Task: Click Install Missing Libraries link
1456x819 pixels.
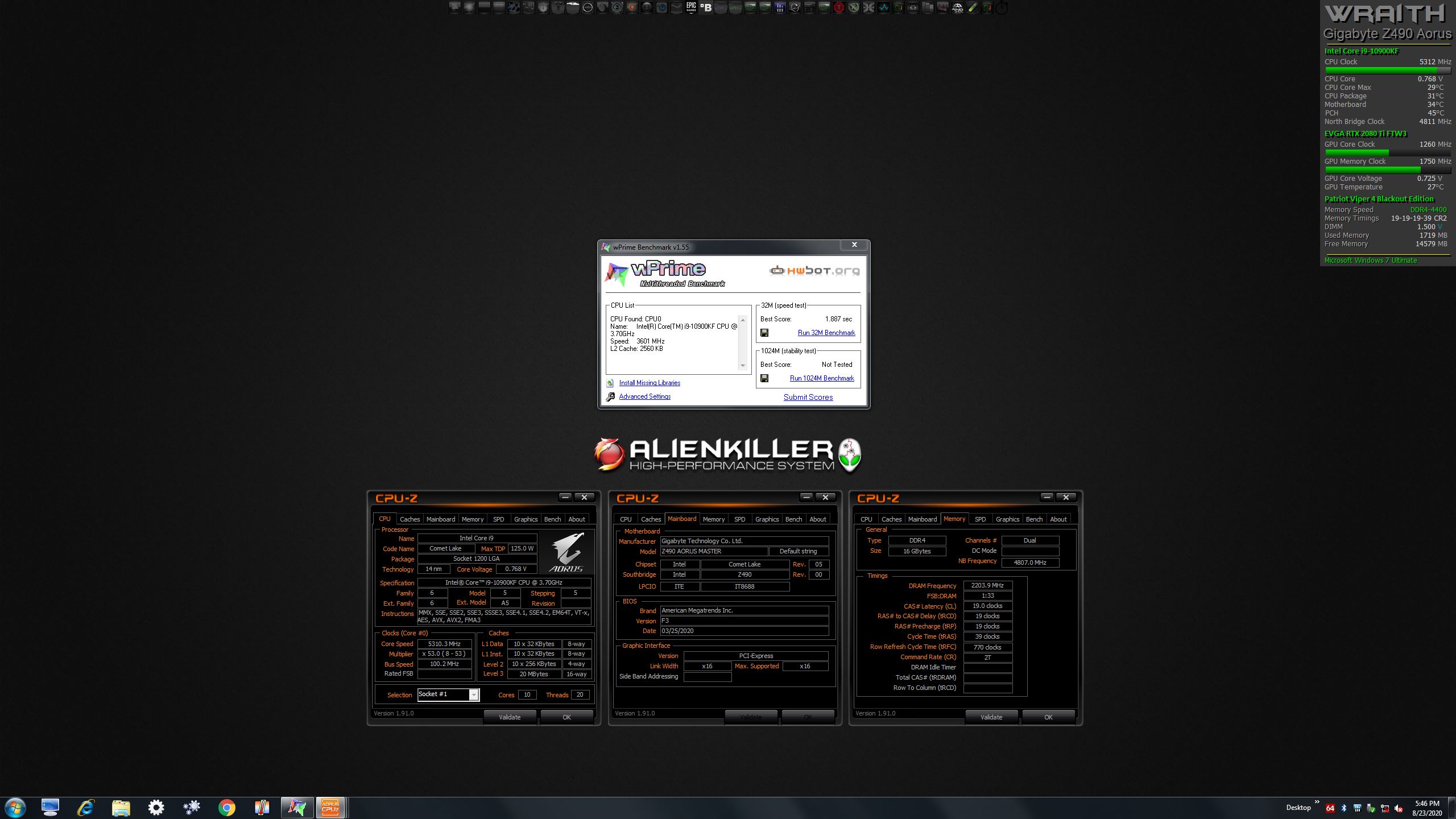Action: (650, 383)
